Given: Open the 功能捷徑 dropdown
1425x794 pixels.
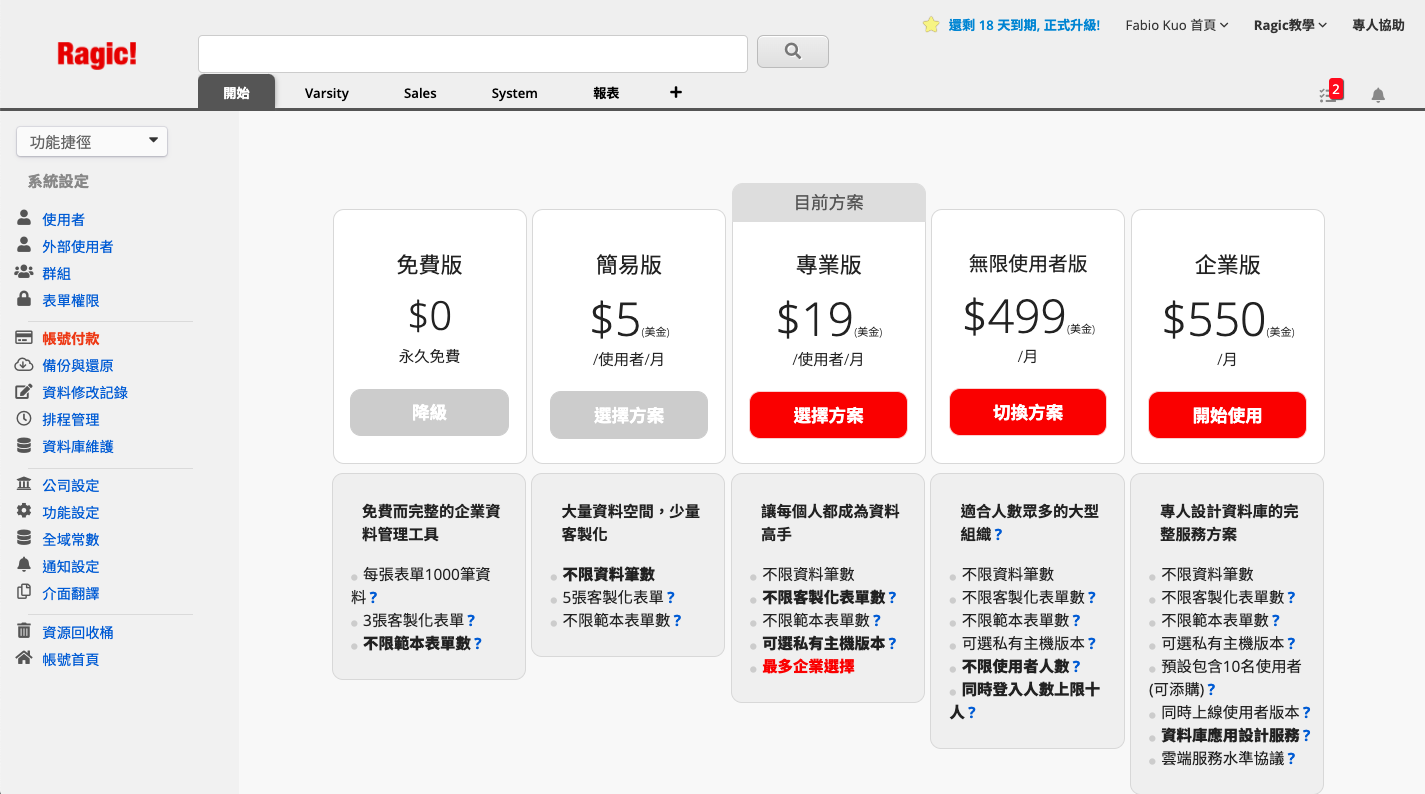Looking at the screenshot, I should tap(92, 141).
